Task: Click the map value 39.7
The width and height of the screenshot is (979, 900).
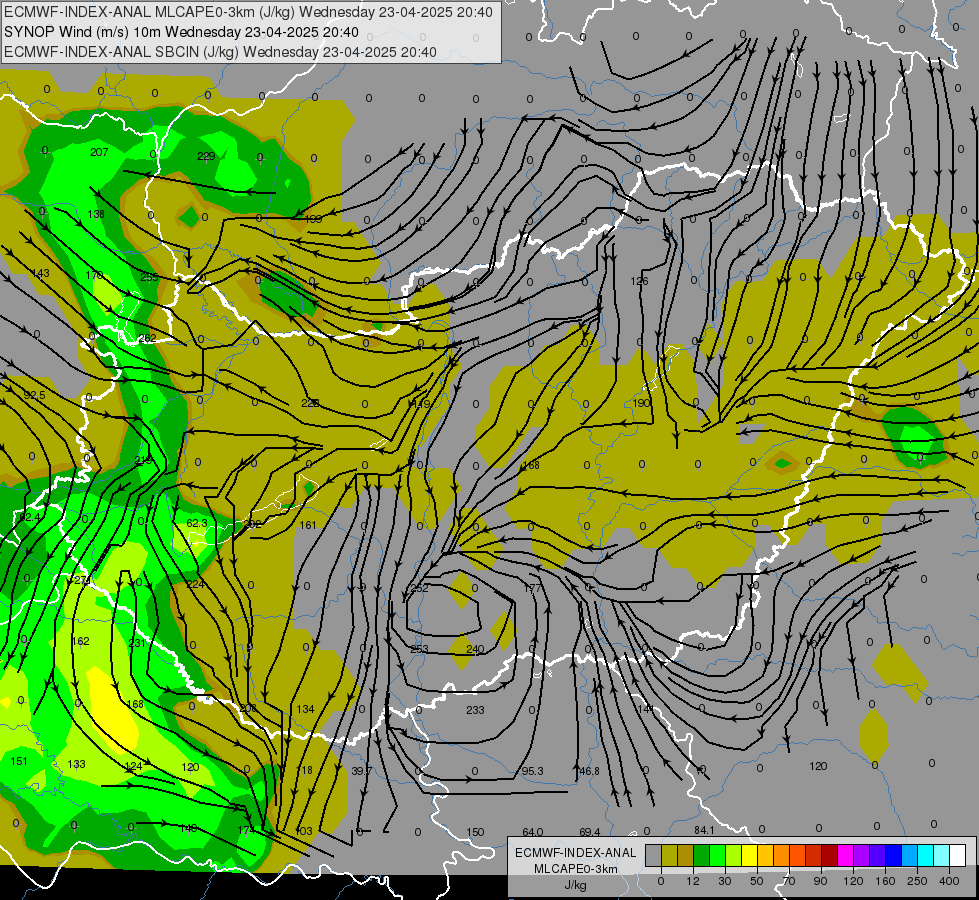Action: pyautogui.click(x=362, y=771)
